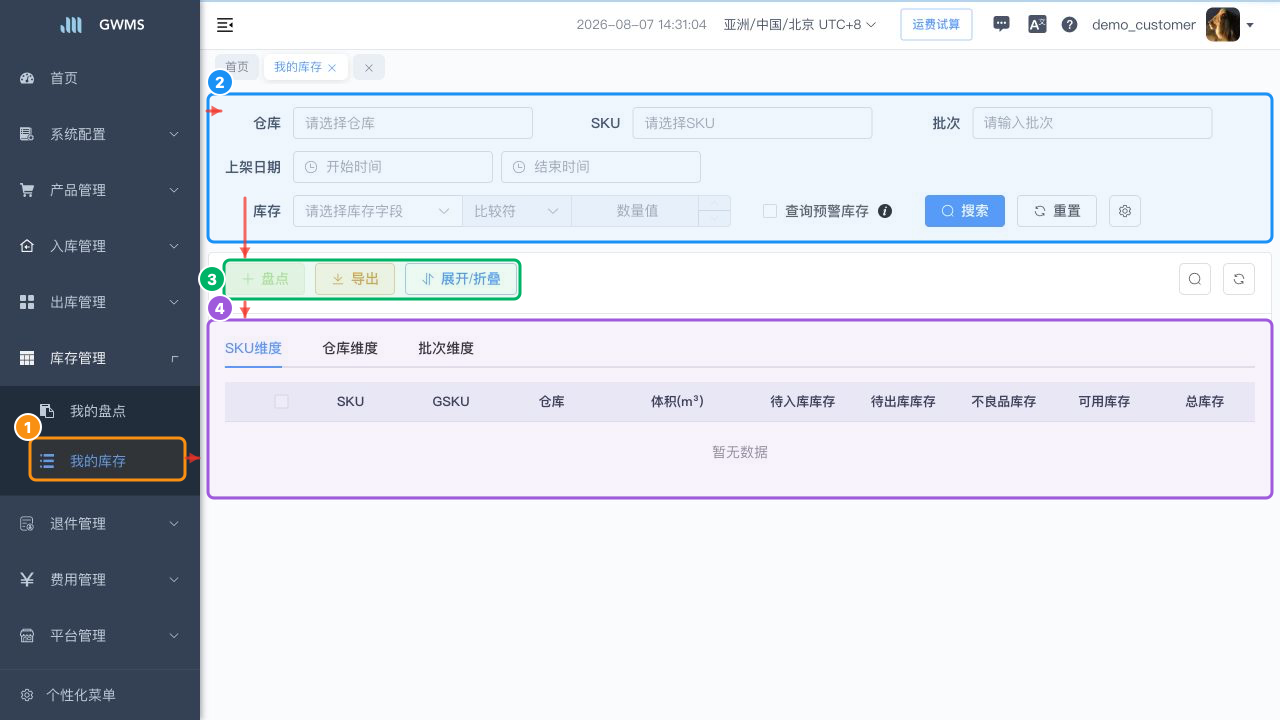The height and width of the screenshot is (720, 1280).
Task: Click the 开始时间 date field
Action: [x=393, y=167]
